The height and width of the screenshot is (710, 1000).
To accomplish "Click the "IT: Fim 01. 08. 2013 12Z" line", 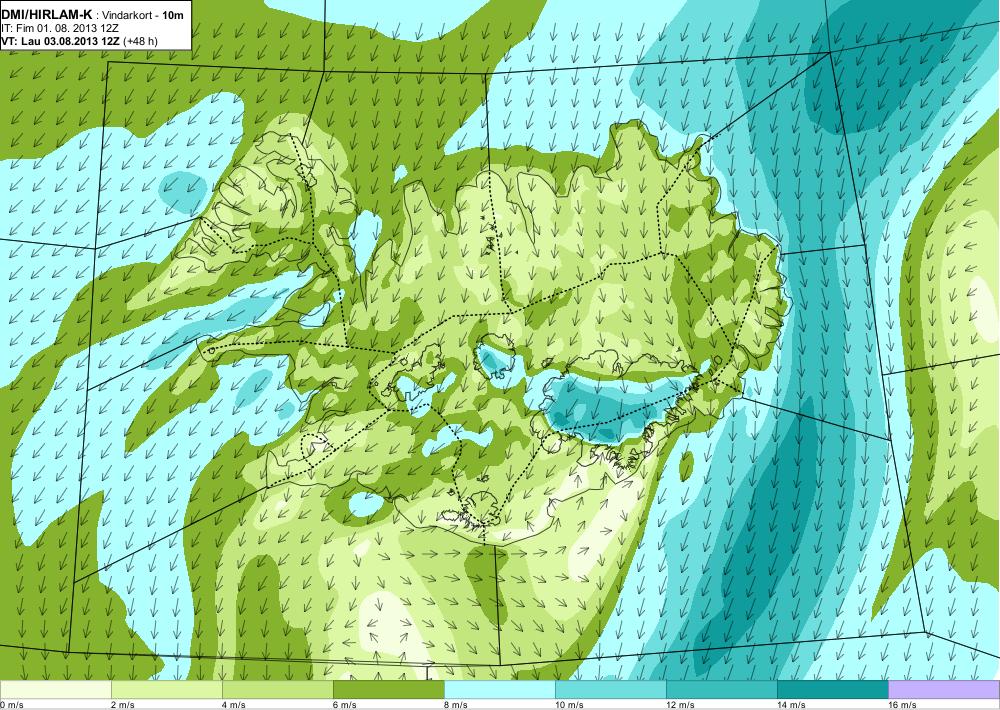I will point(60,28).
